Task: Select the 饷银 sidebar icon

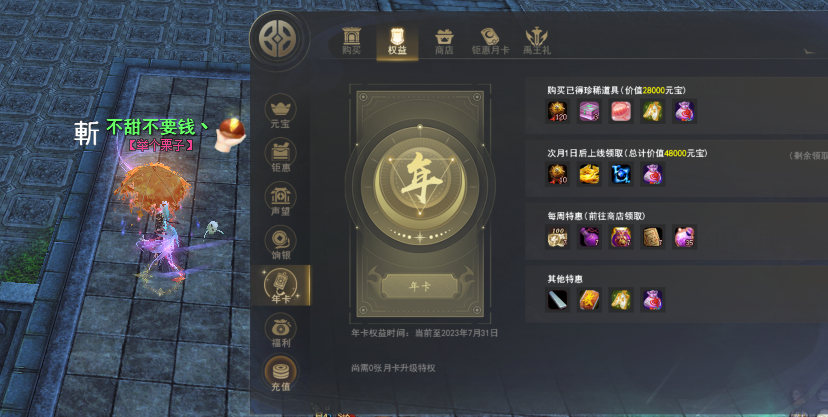Action: [x=280, y=243]
